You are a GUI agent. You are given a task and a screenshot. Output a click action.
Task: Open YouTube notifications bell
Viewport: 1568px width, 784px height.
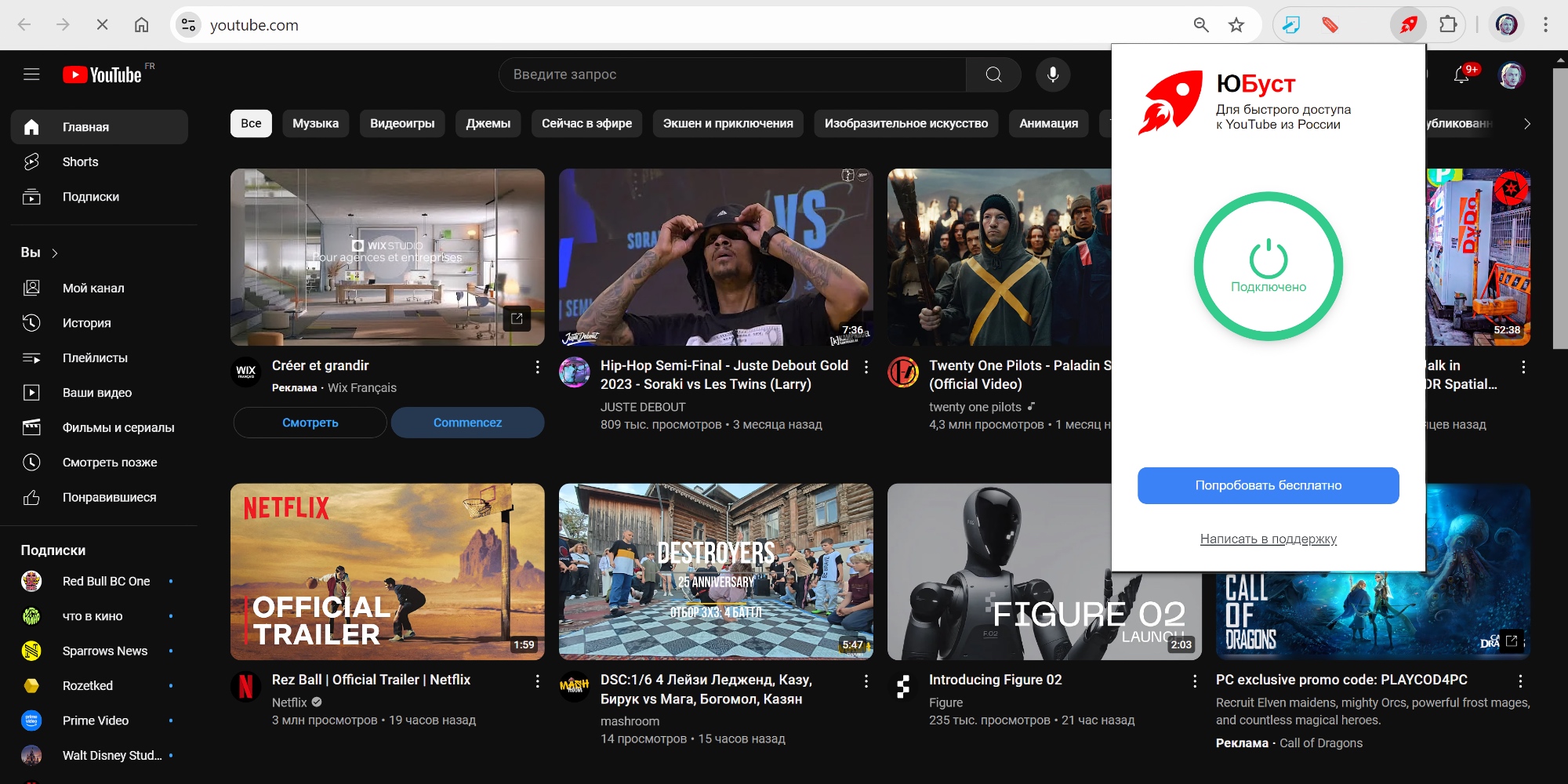click(1461, 74)
